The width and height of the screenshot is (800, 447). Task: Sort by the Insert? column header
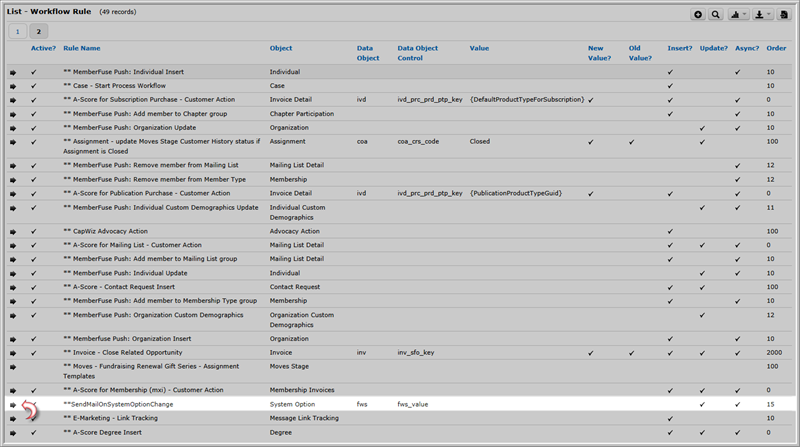pyautogui.click(x=680, y=48)
